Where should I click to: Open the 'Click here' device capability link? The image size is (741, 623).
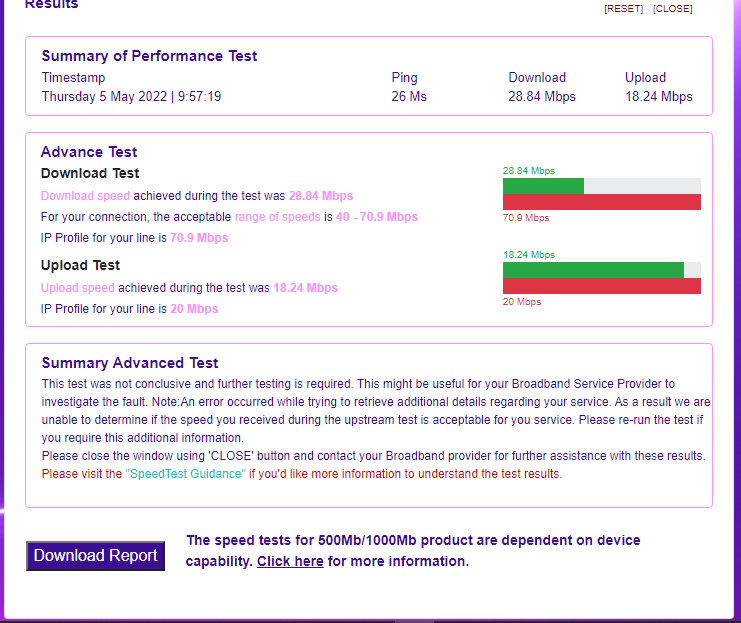(x=290, y=561)
